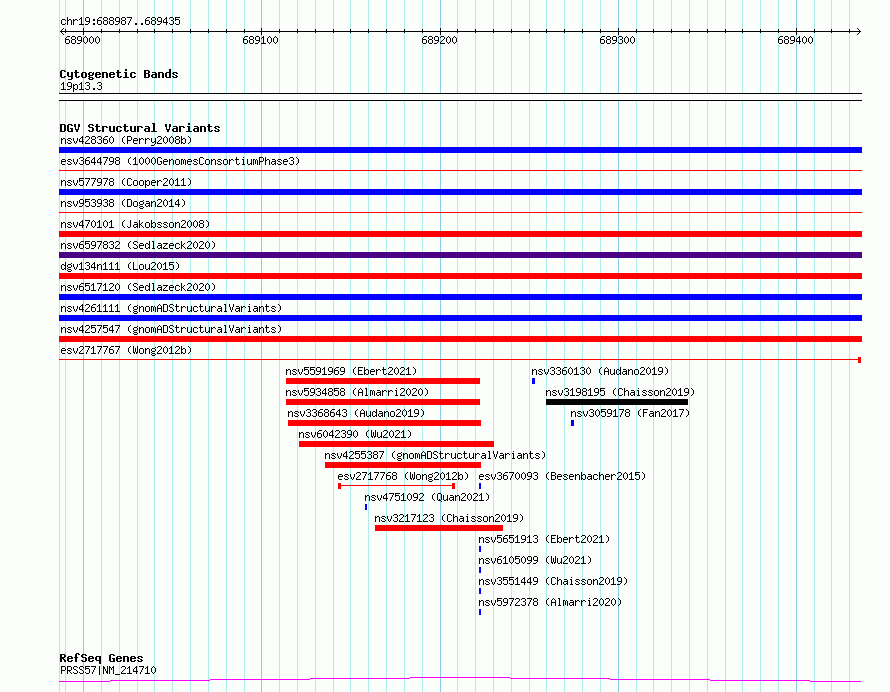The image size is (890, 692).
Task: Click the purple bar under nsv6597832
Action: click(x=460, y=255)
